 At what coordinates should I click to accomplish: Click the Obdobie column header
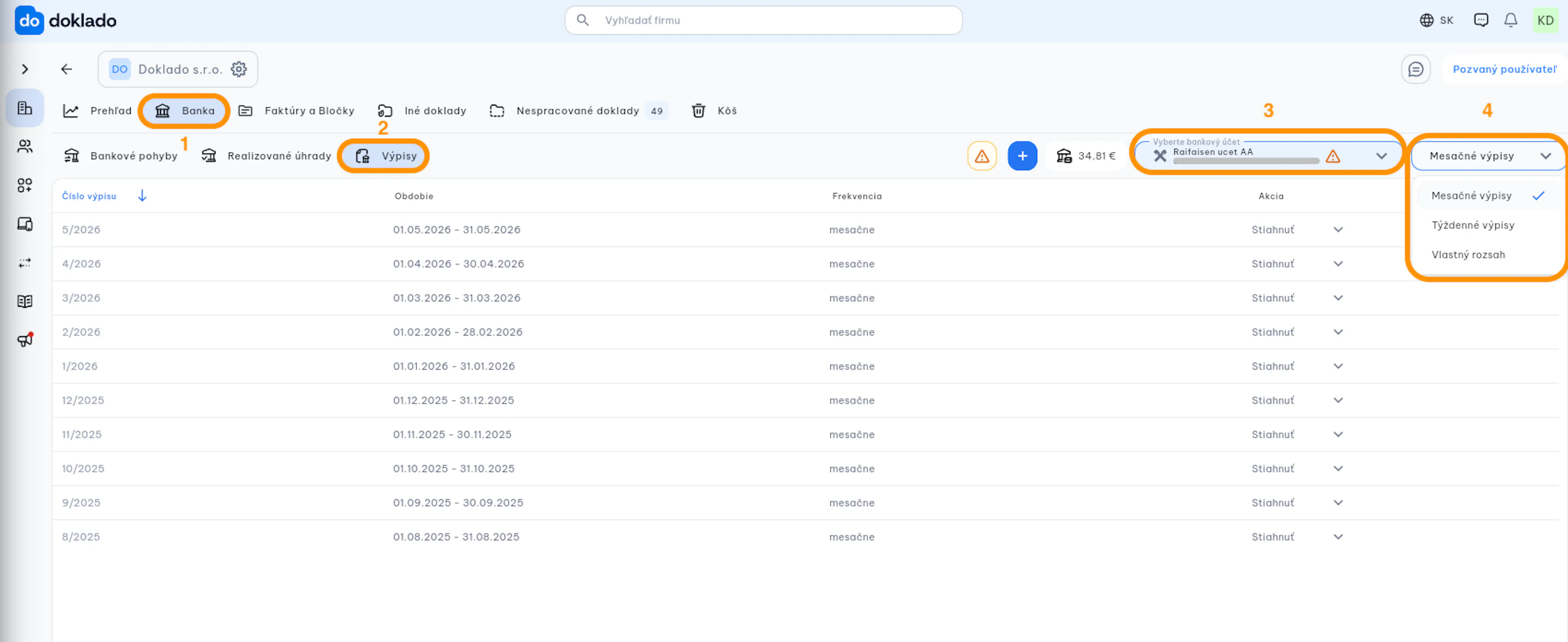(x=414, y=196)
